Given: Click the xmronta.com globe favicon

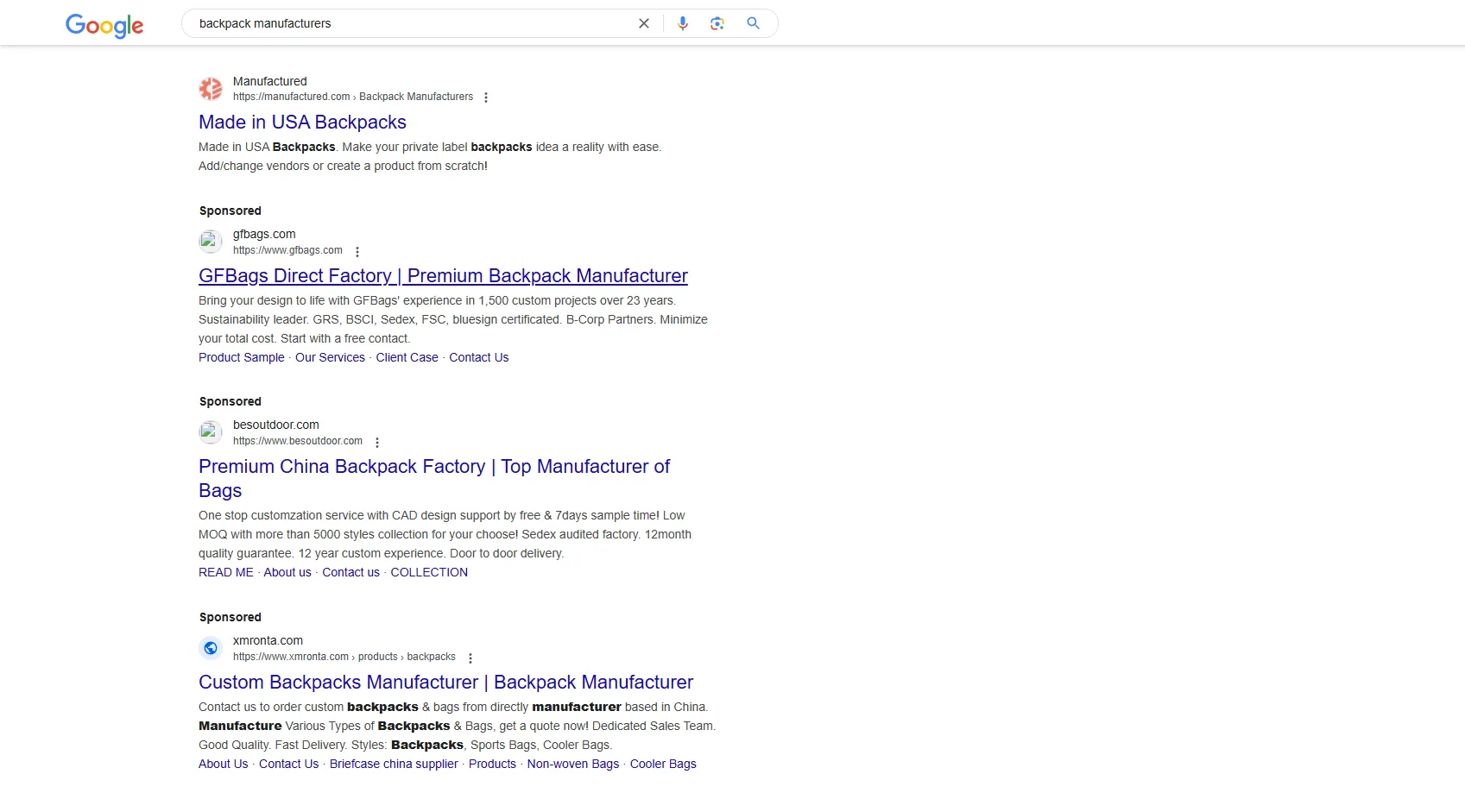Looking at the screenshot, I should 211,648.
